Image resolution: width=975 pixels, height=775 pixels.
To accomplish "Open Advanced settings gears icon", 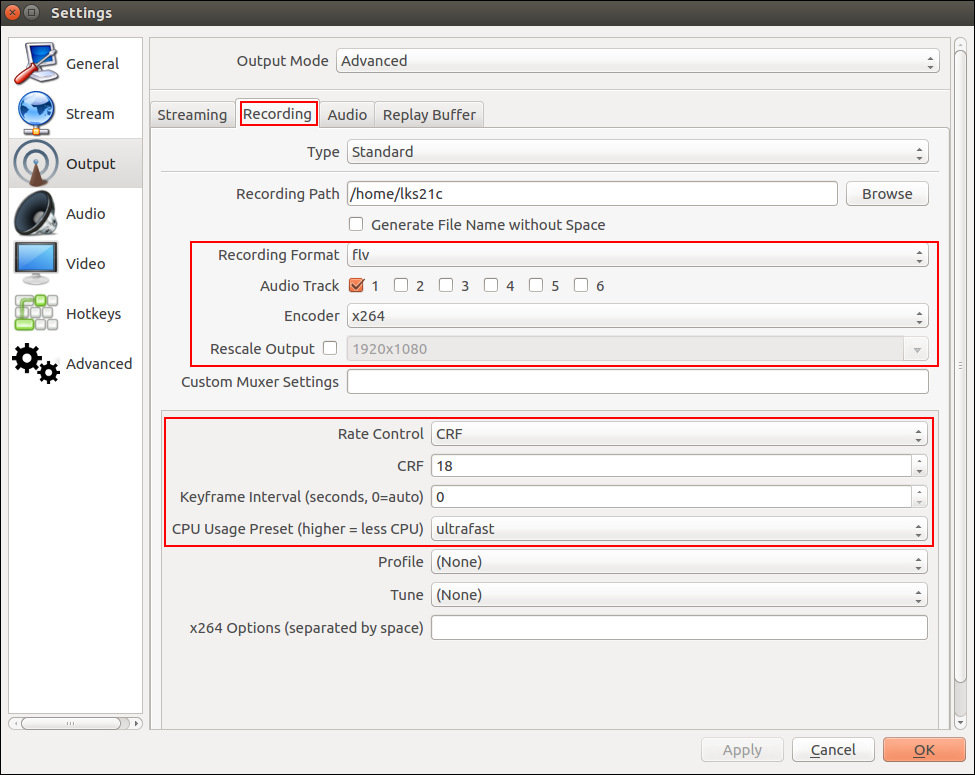I will point(37,363).
